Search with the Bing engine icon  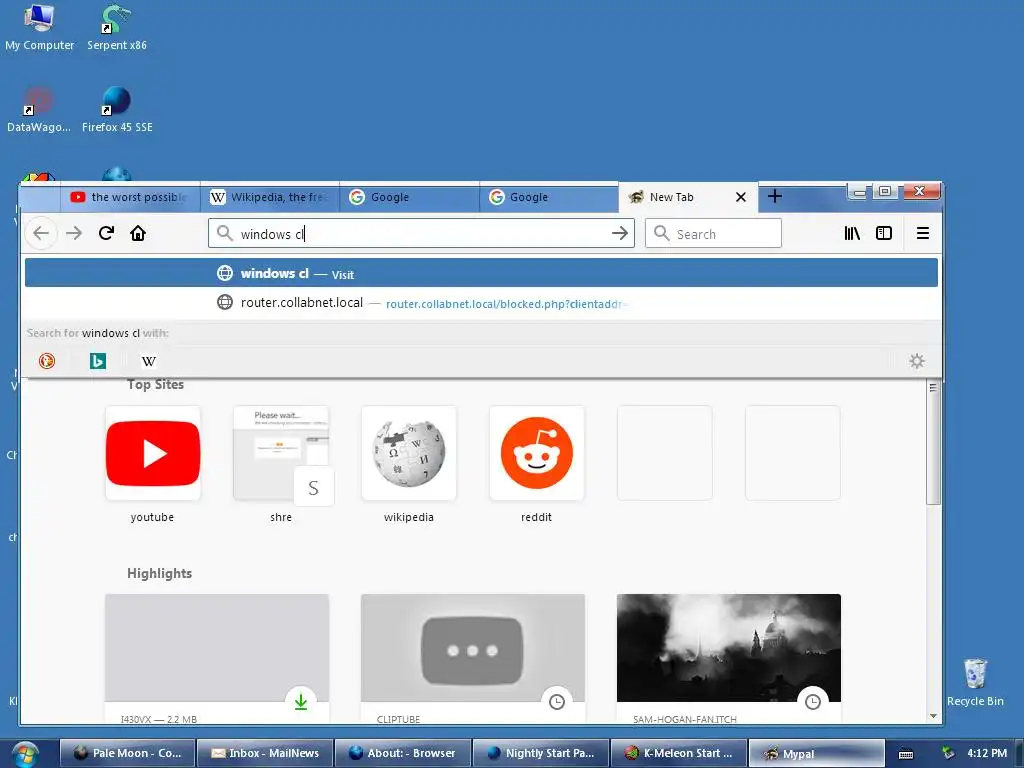[x=98, y=360]
